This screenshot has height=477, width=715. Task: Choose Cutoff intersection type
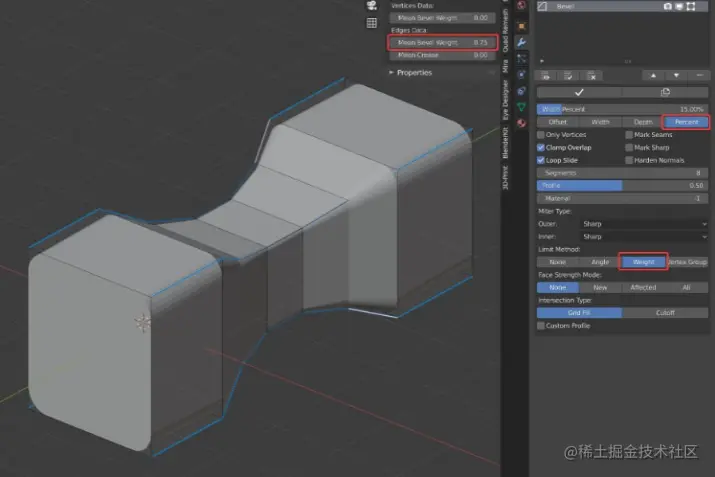665,313
